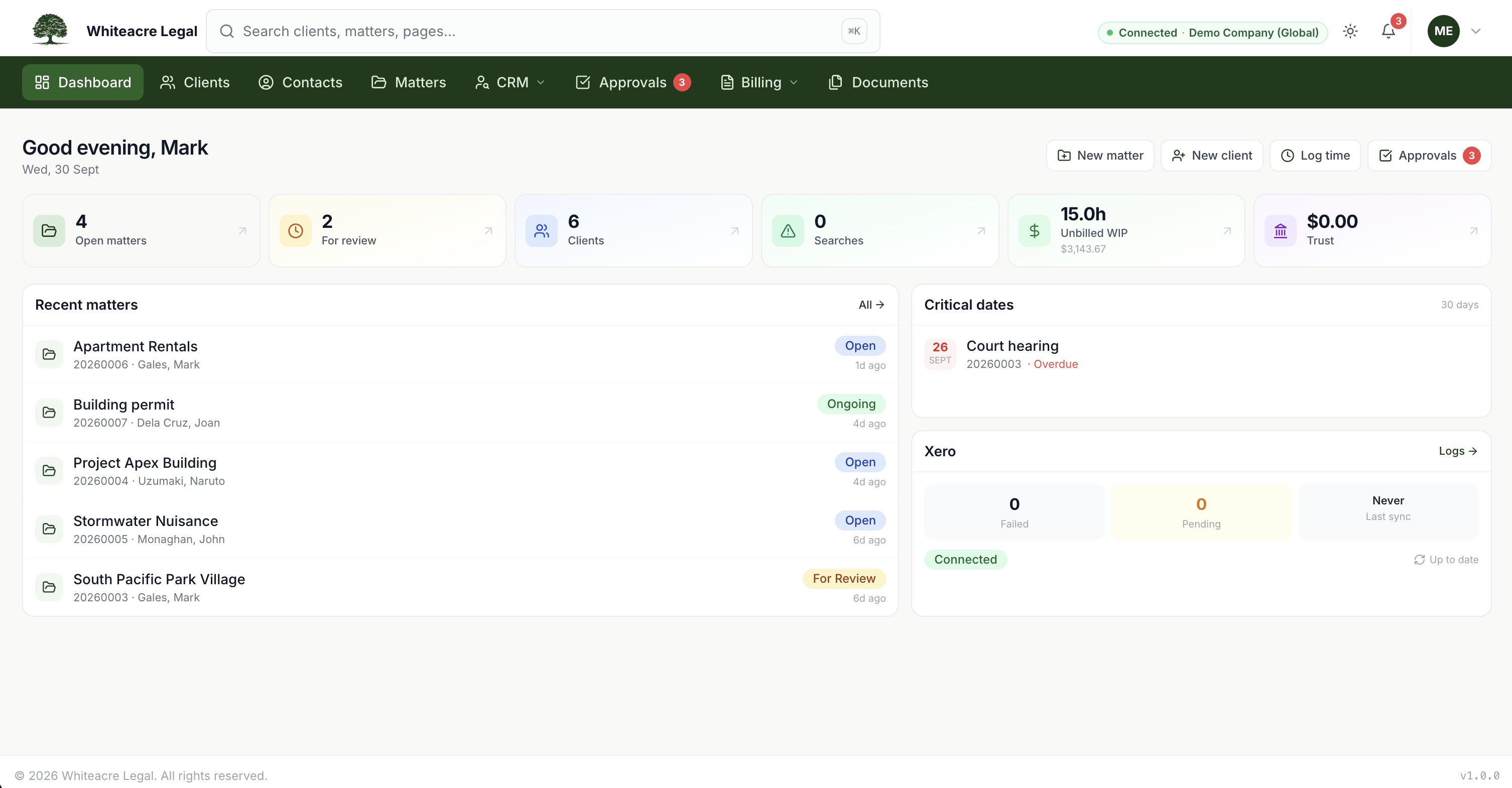Image resolution: width=1512 pixels, height=788 pixels.
Task: Open the Dashboard tab
Action: coord(83,82)
